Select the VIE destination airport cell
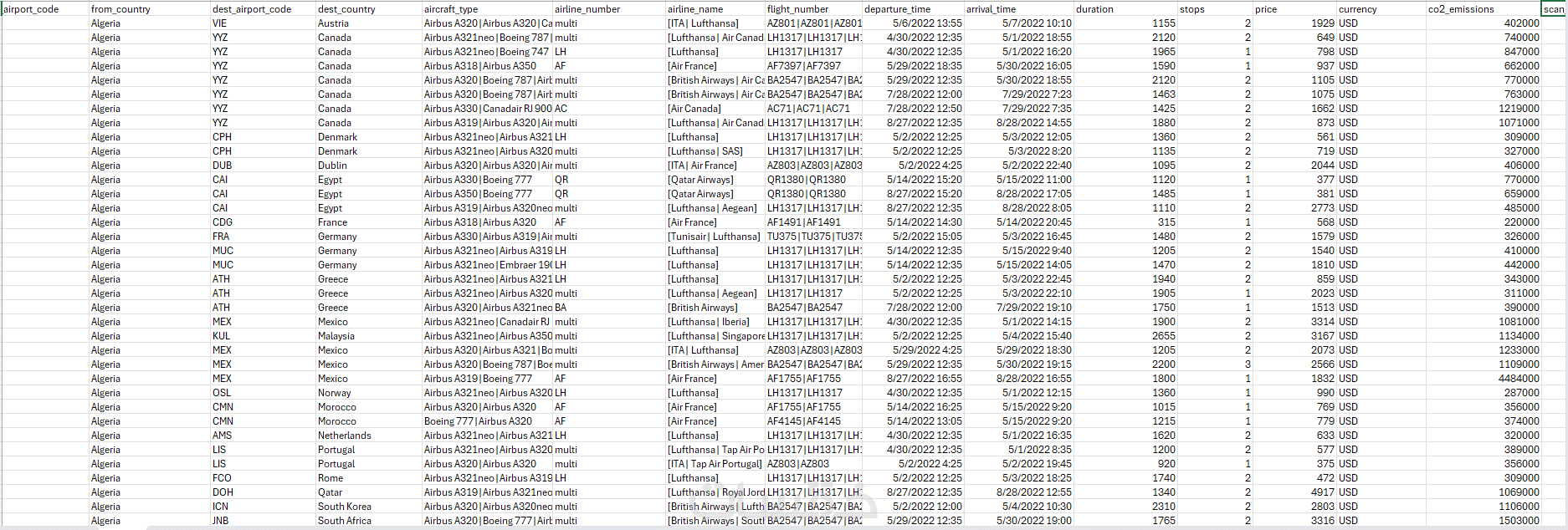 click(263, 23)
